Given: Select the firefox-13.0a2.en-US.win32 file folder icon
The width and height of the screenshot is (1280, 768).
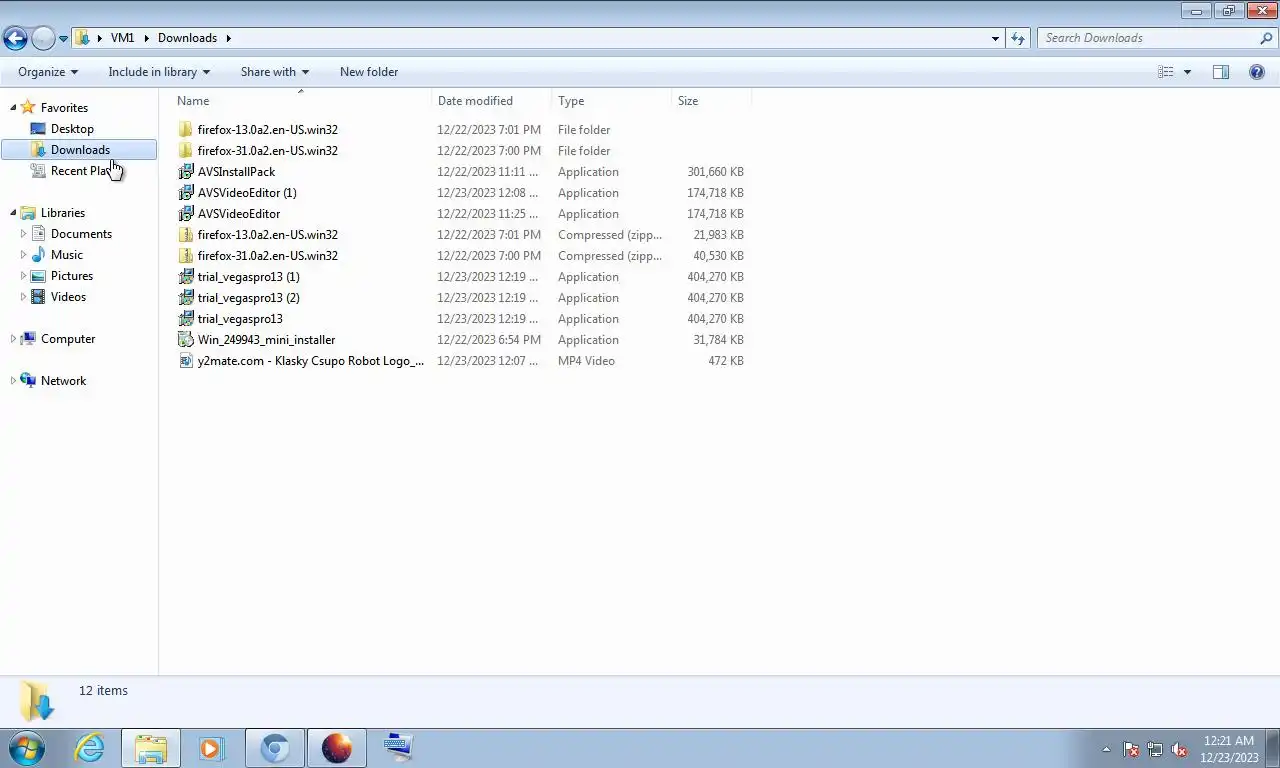Looking at the screenshot, I should pos(185,130).
